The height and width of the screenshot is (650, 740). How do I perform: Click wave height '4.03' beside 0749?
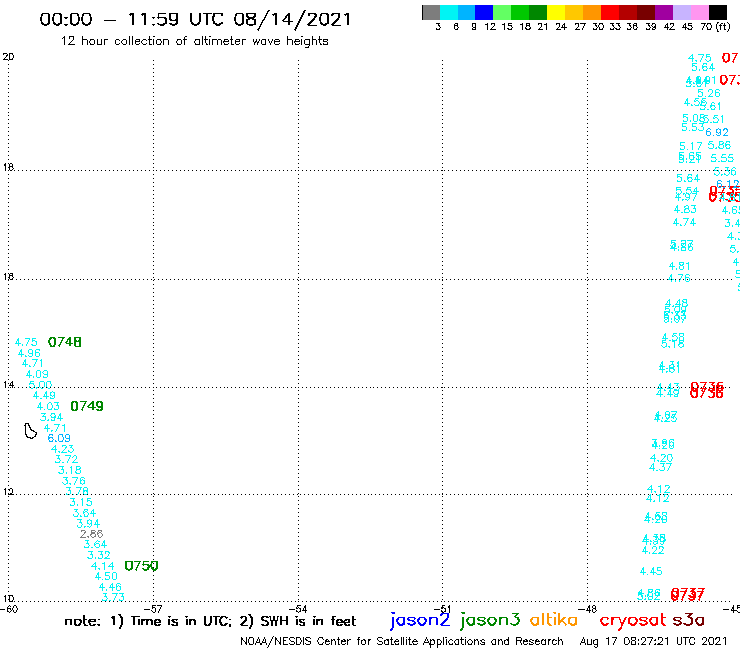[48, 406]
